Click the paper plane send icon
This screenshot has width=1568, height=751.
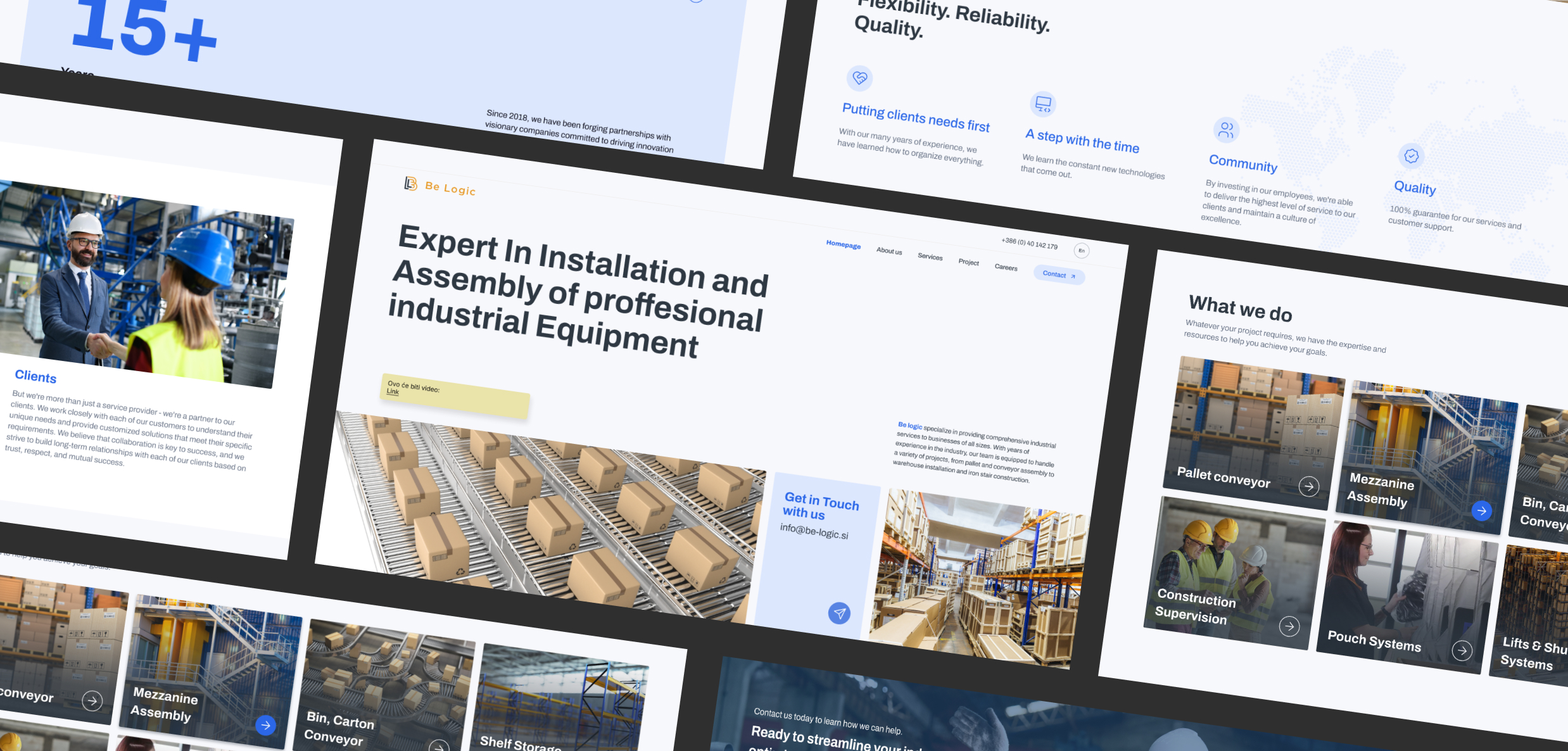tap(839, 612)
